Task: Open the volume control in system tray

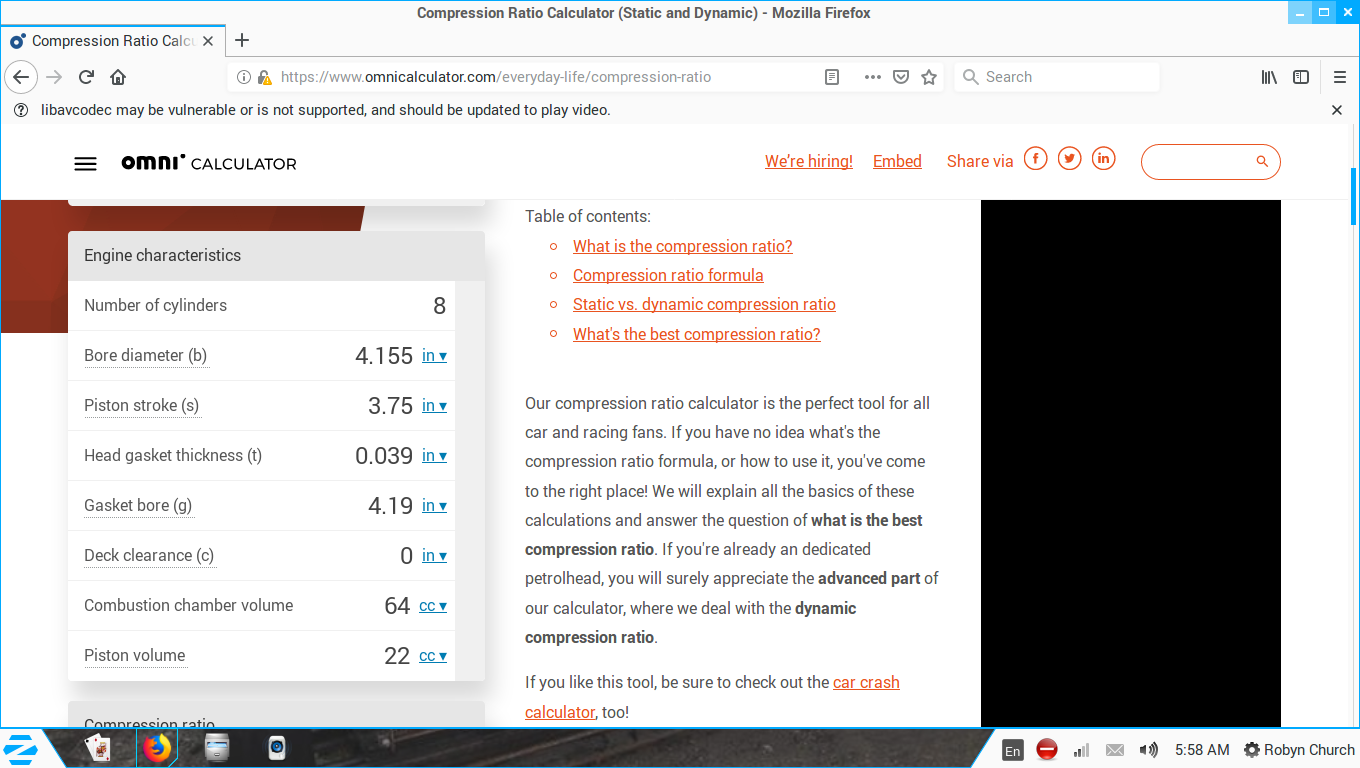Action: 1149,750
